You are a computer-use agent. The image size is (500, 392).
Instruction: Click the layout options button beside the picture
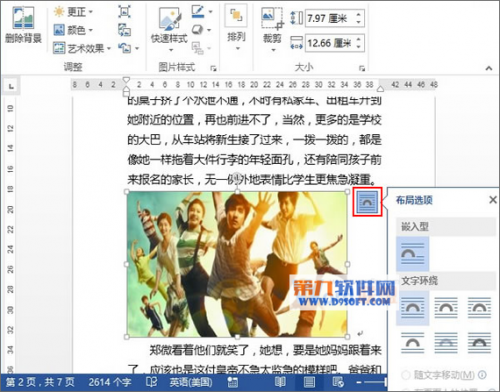point(367,202)
